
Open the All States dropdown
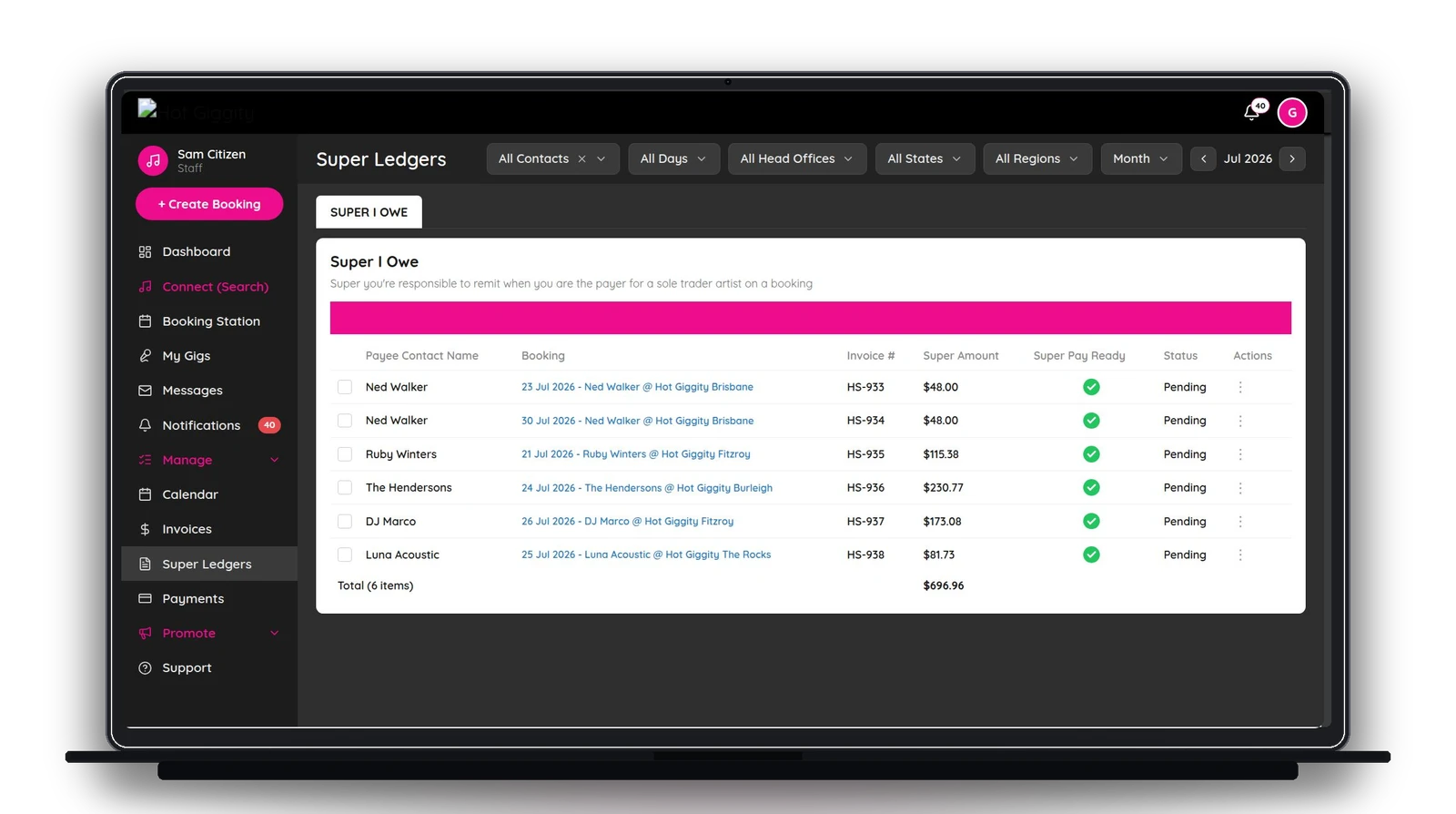pos(925,158)
